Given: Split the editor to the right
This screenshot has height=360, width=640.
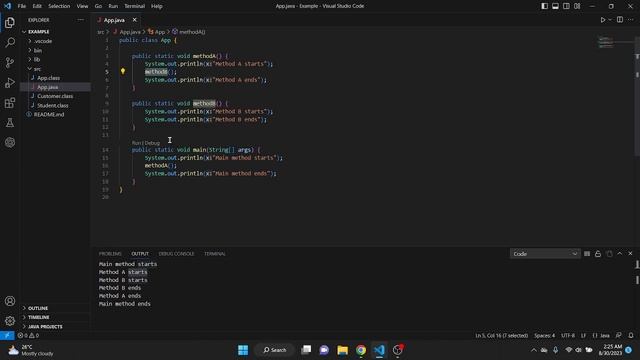Looking at the screenshot, I should 620,20.
